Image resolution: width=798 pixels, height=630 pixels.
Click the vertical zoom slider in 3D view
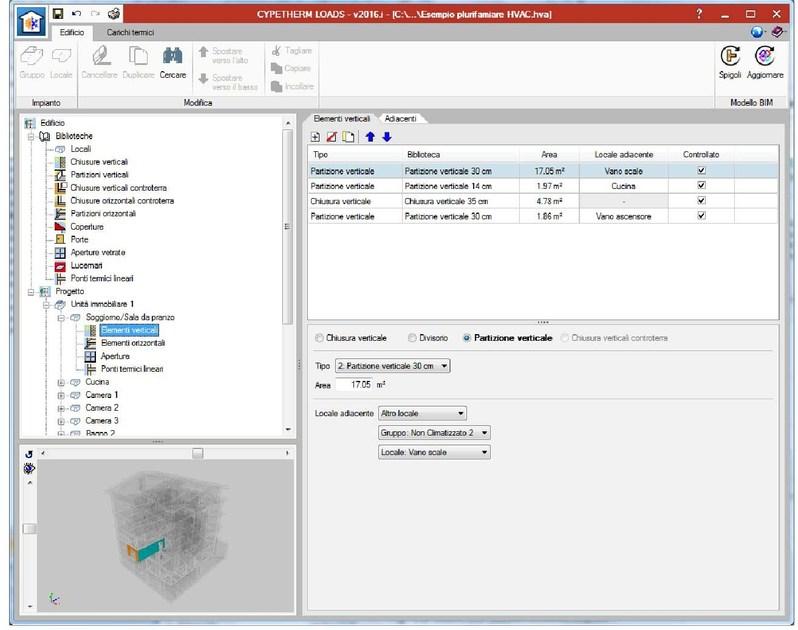tap(30, 528)
